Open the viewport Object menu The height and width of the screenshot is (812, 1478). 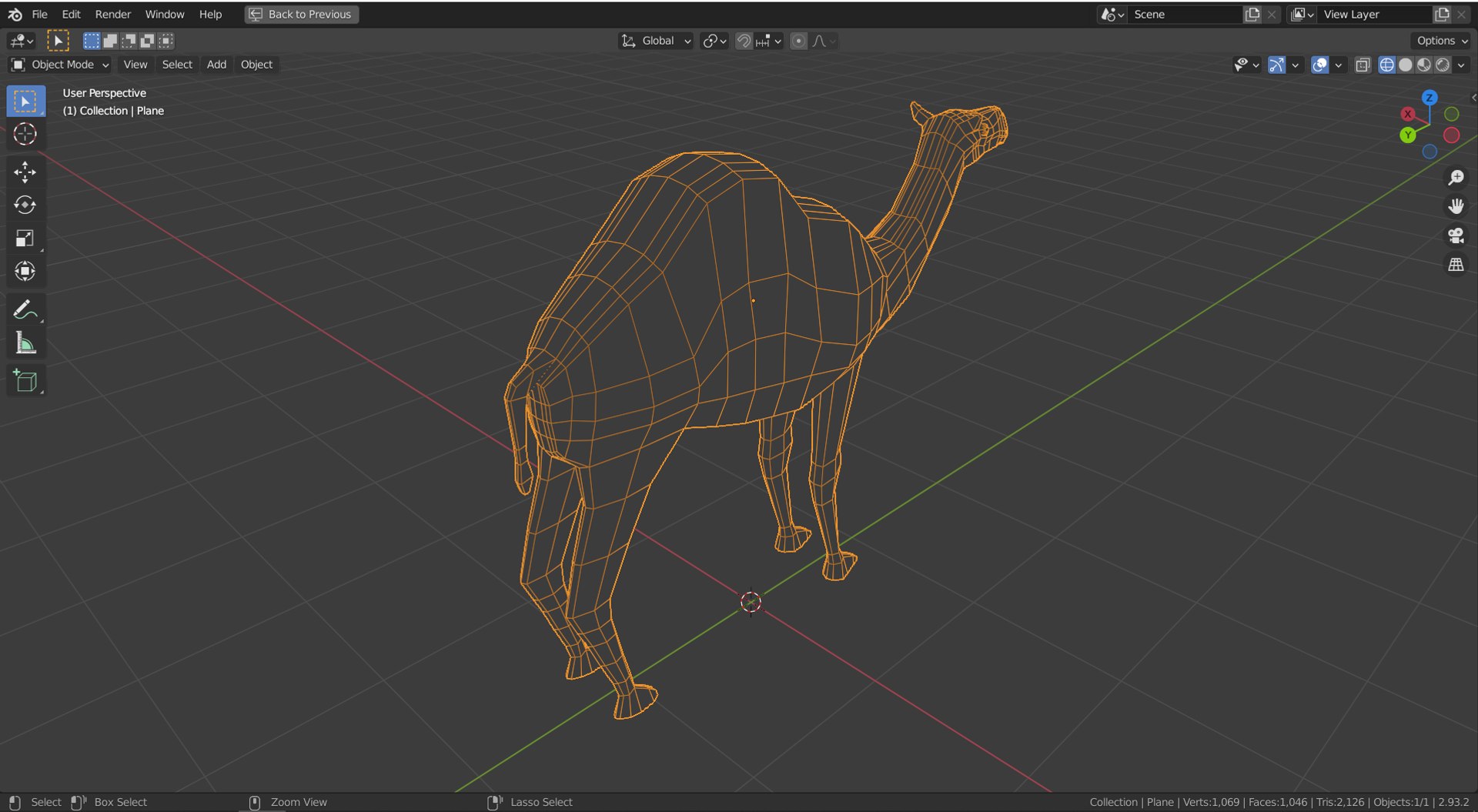(x=256, y=65)
